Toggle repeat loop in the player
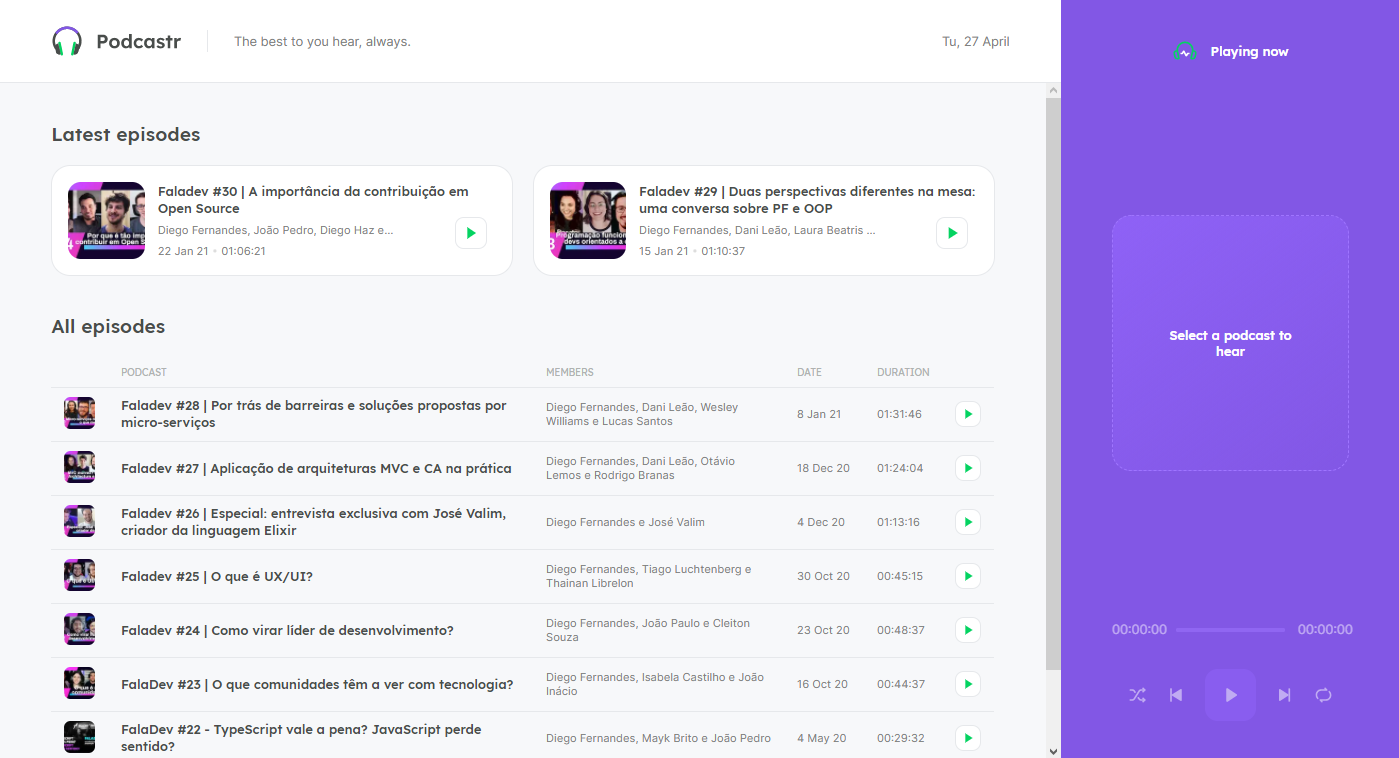Image resolution: width=1399 pixels, height=758 pixels. pyautogui.click(x=1324, y=695)
